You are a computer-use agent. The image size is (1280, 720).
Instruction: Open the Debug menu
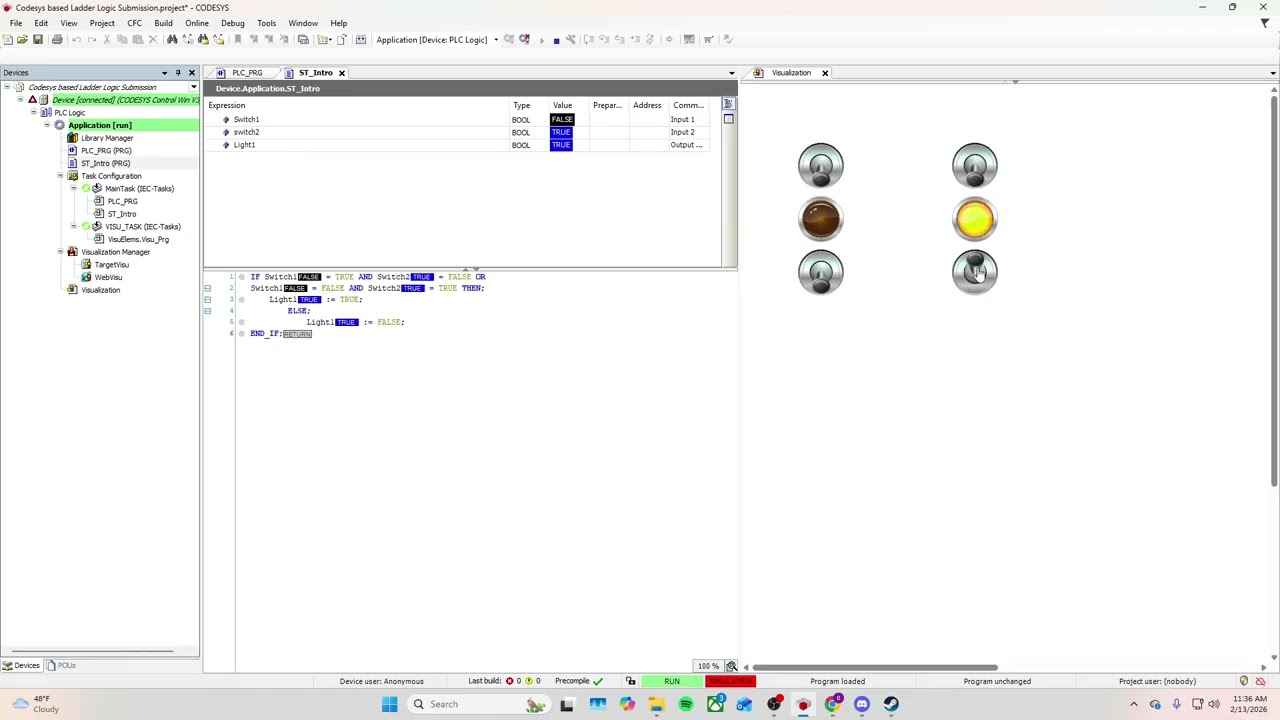point(232,23)
